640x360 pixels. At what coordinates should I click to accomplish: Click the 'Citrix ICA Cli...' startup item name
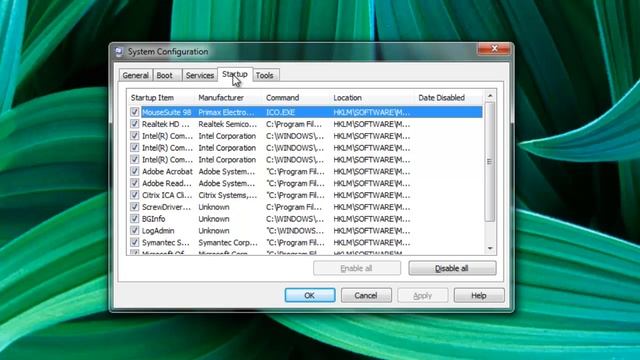click(167, 195)
